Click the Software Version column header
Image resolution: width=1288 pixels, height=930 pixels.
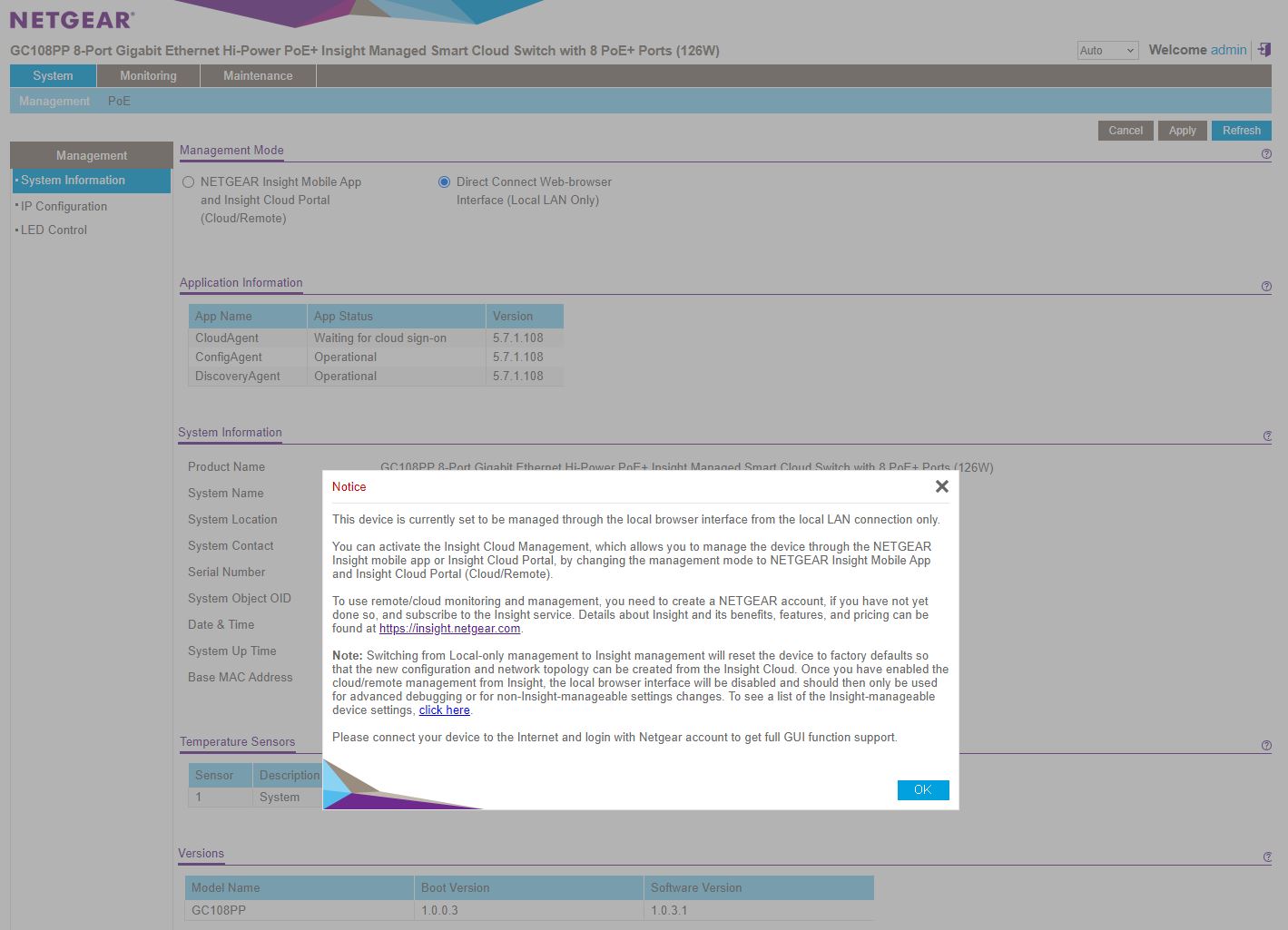click(759, 887)
